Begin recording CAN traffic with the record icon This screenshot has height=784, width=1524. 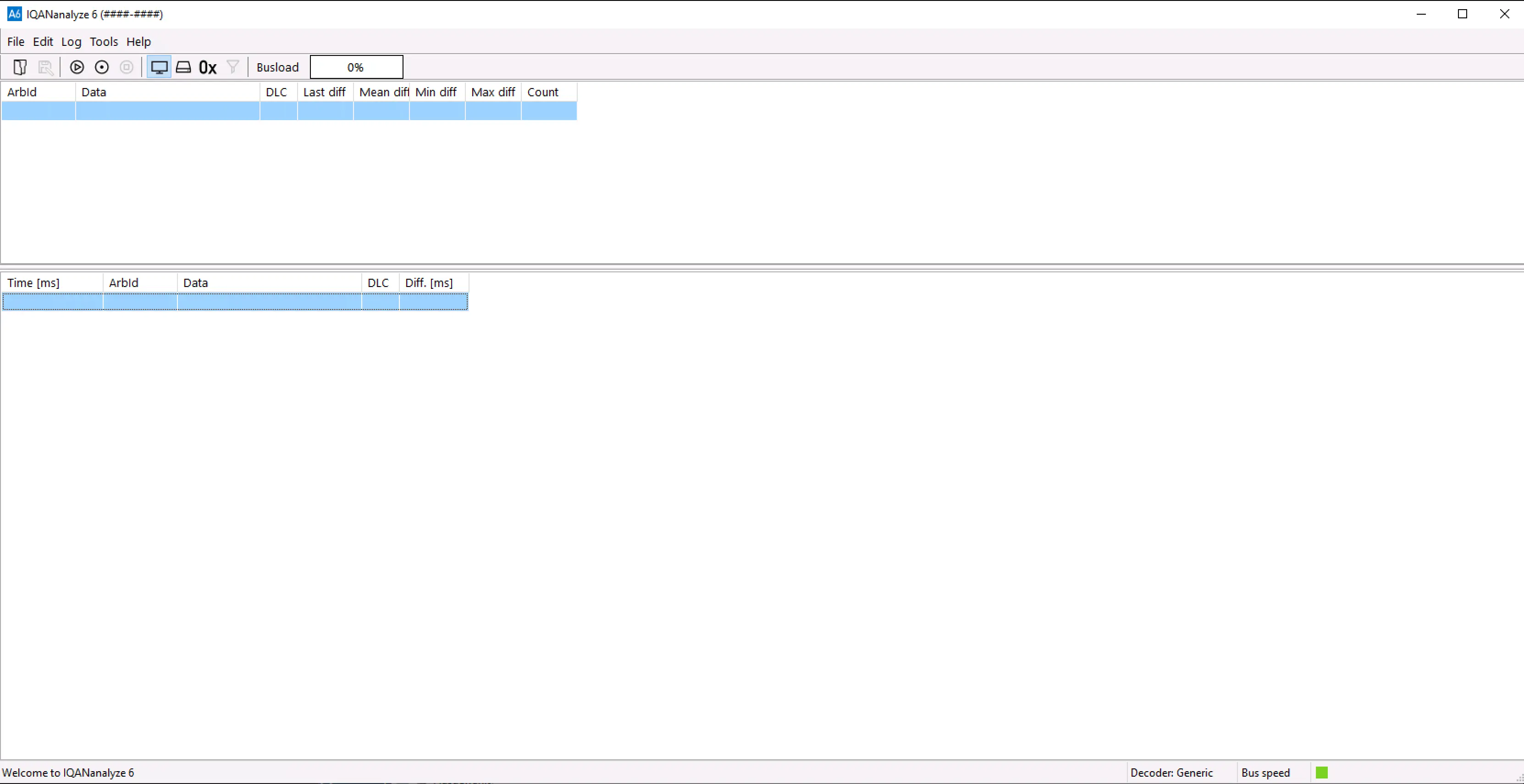click(x=101, y=67)
